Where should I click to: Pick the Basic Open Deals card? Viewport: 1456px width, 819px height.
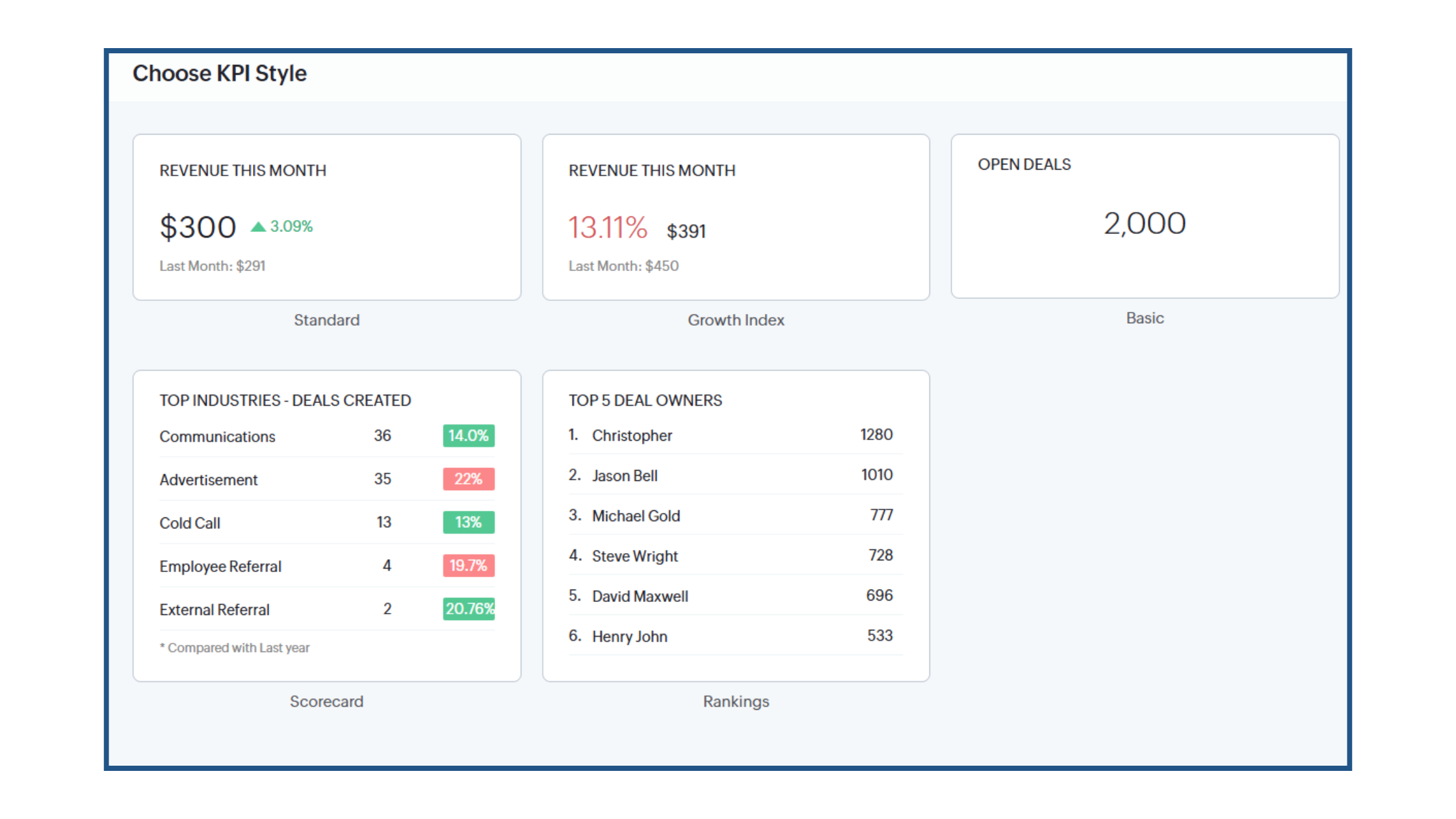coord(1145,216)
